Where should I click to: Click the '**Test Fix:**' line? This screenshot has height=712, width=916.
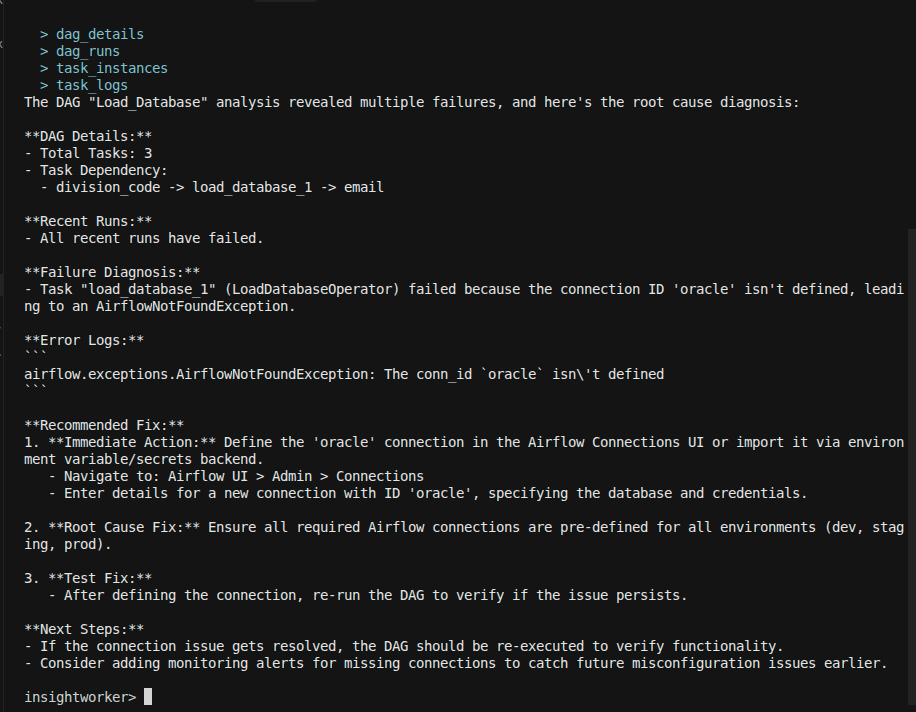click(88, 578)
